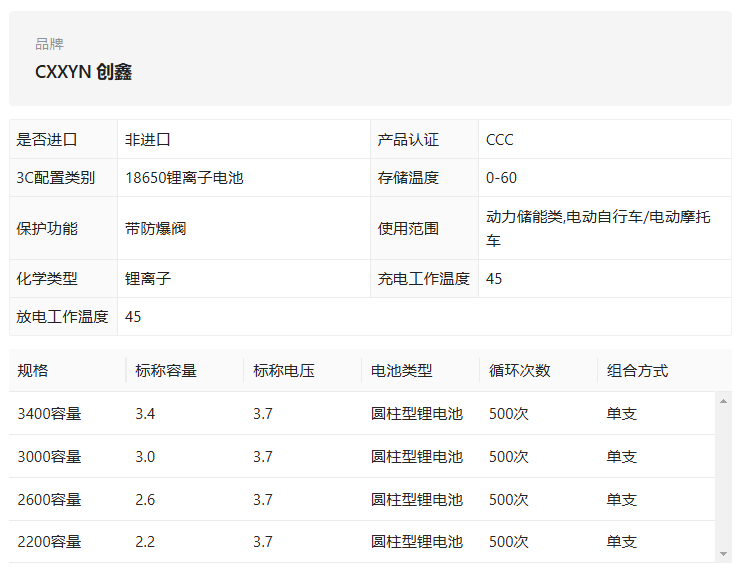Click the spec table scrollbar track
The width and height of the screenshot is (740, 584).
tap(723, 477)
